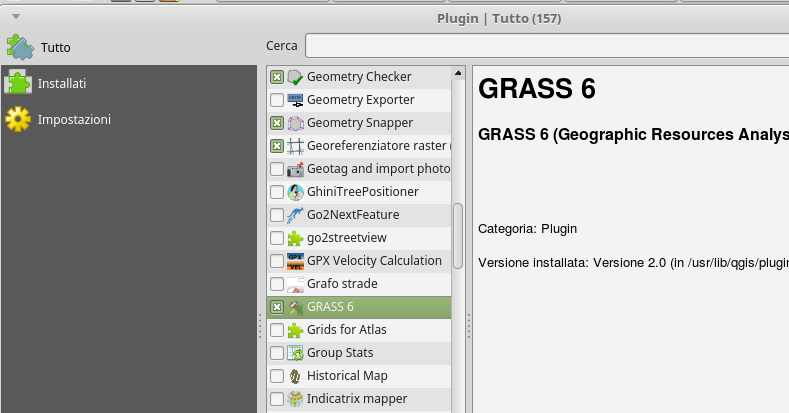Click the Geometry Snapper plugin icon
The image size is (789, 413).
click(295, 123)
